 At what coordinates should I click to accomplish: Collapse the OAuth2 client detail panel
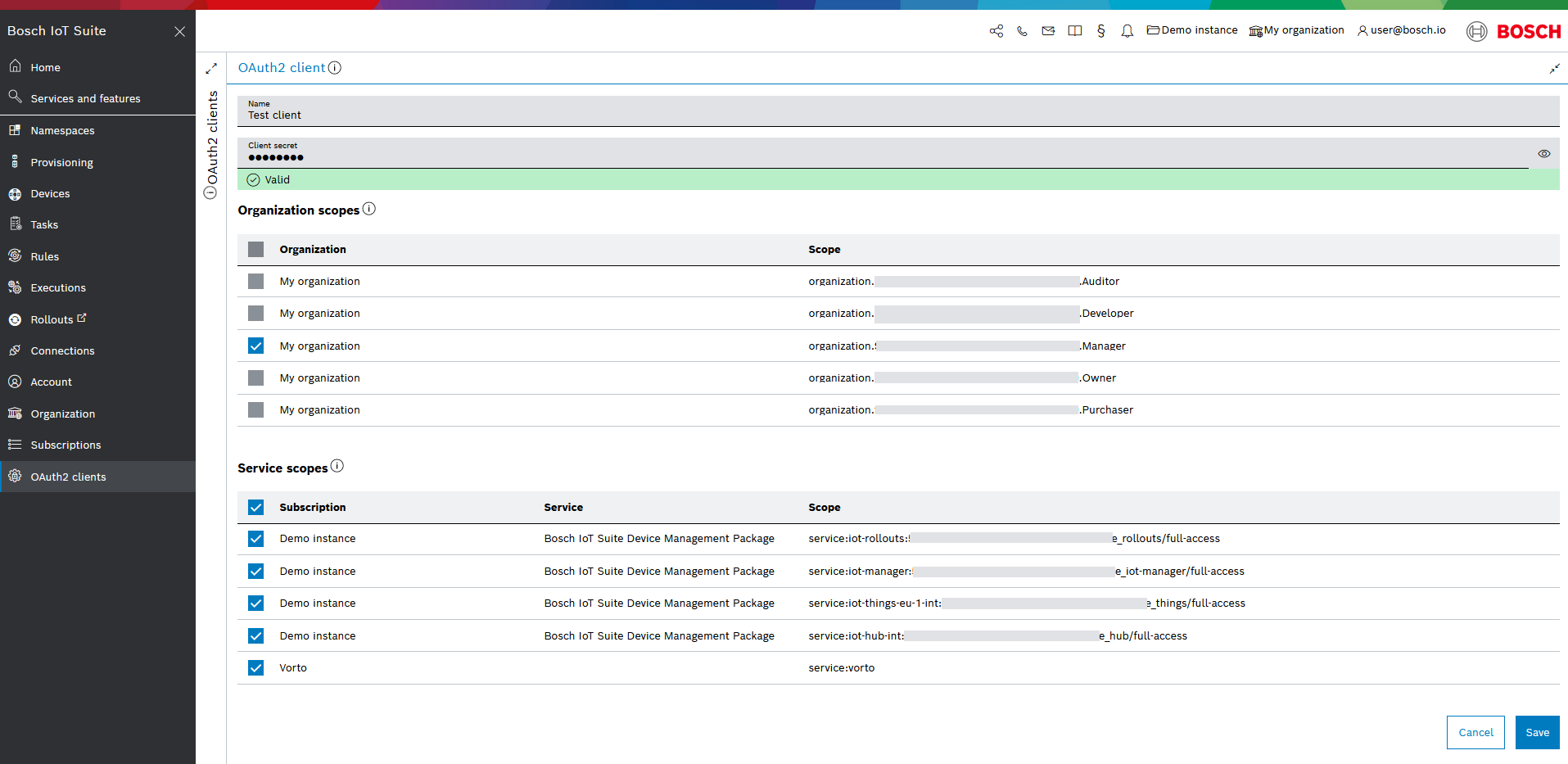(1554, 69)
